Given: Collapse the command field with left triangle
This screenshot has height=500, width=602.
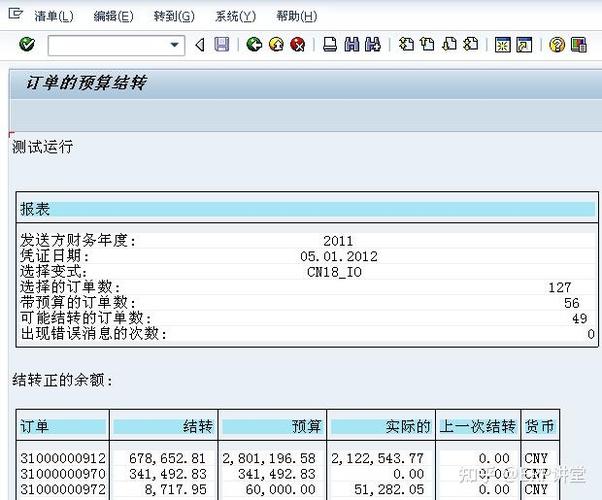Looking at the screenshot, I should pyautogui.click(x=199, y=45).
